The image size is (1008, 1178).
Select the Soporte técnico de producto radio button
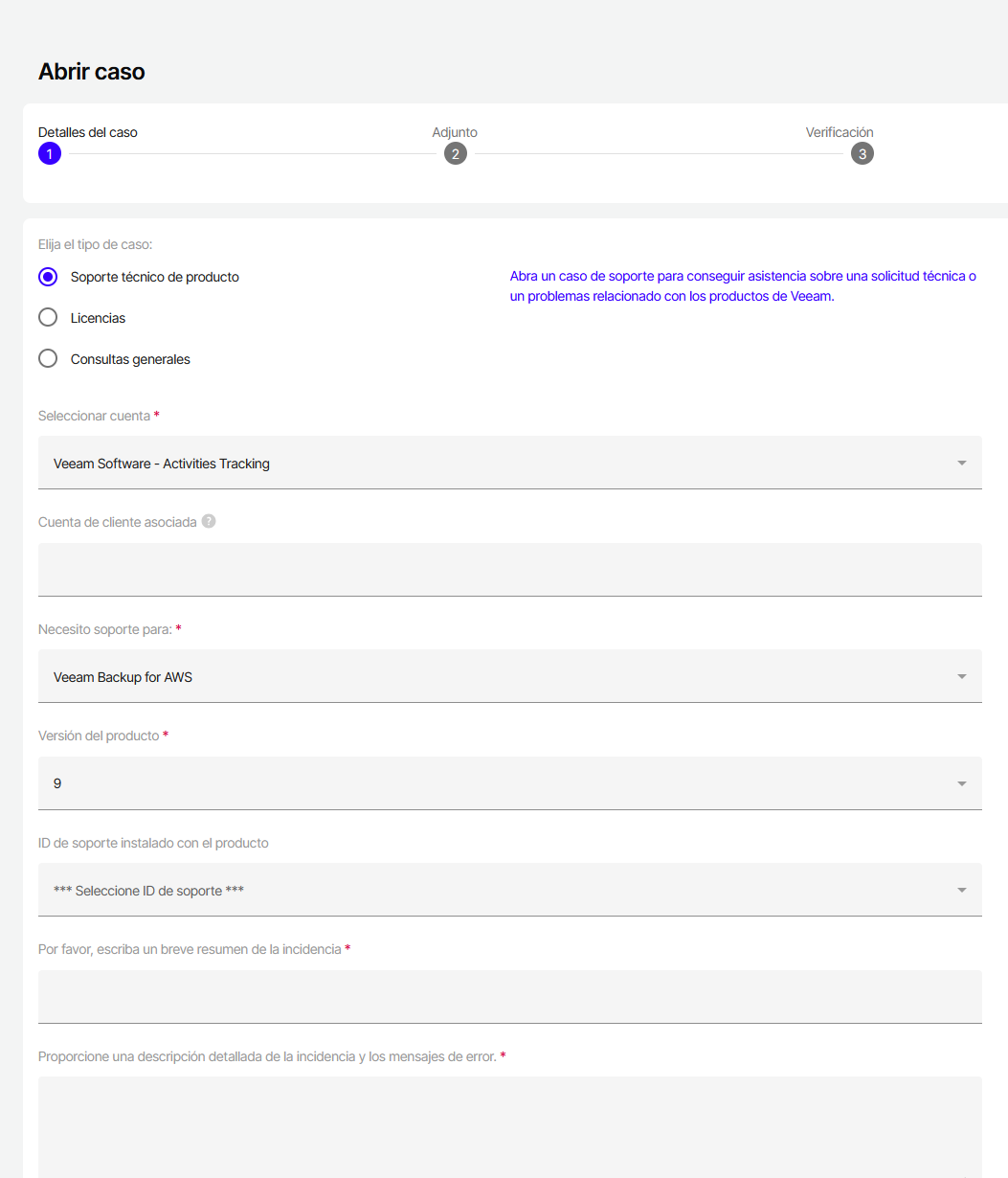(x=48, y=277)
